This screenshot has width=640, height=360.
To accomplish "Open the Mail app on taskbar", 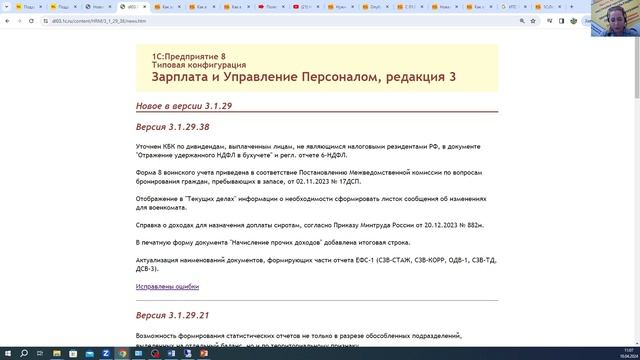I will coord(89,353).
